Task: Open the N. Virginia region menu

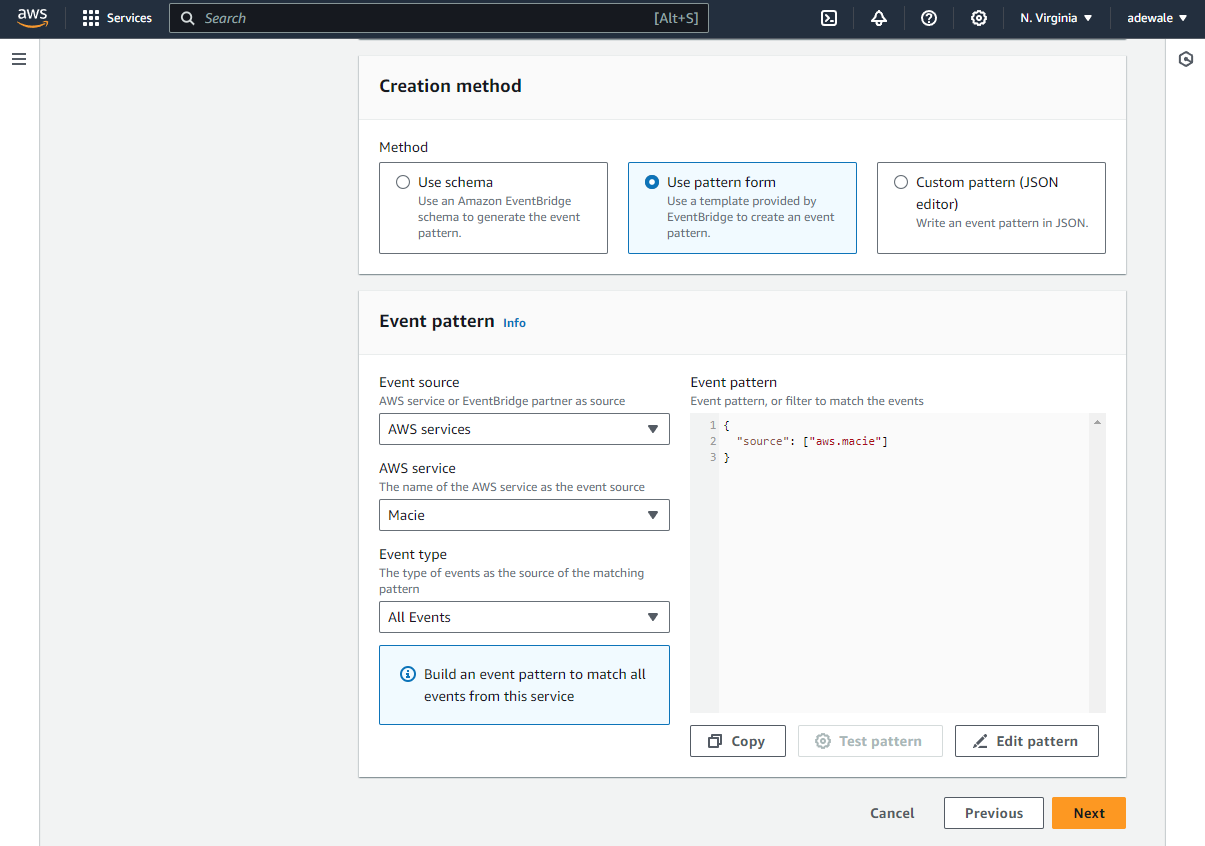Action: pos(1056,18)
